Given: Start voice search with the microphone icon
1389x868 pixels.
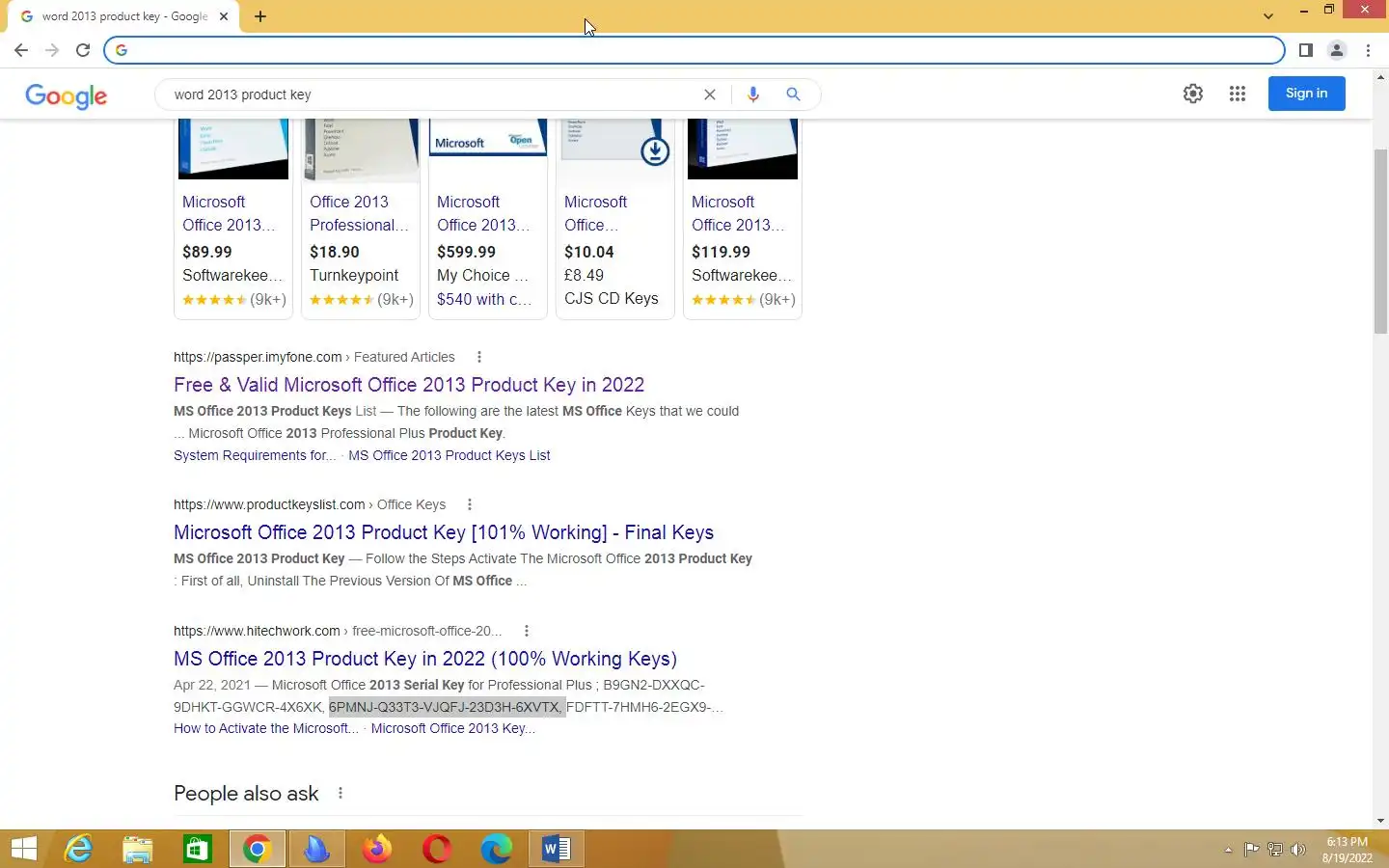Looking at the screenshot, I should tap(753, 95).
